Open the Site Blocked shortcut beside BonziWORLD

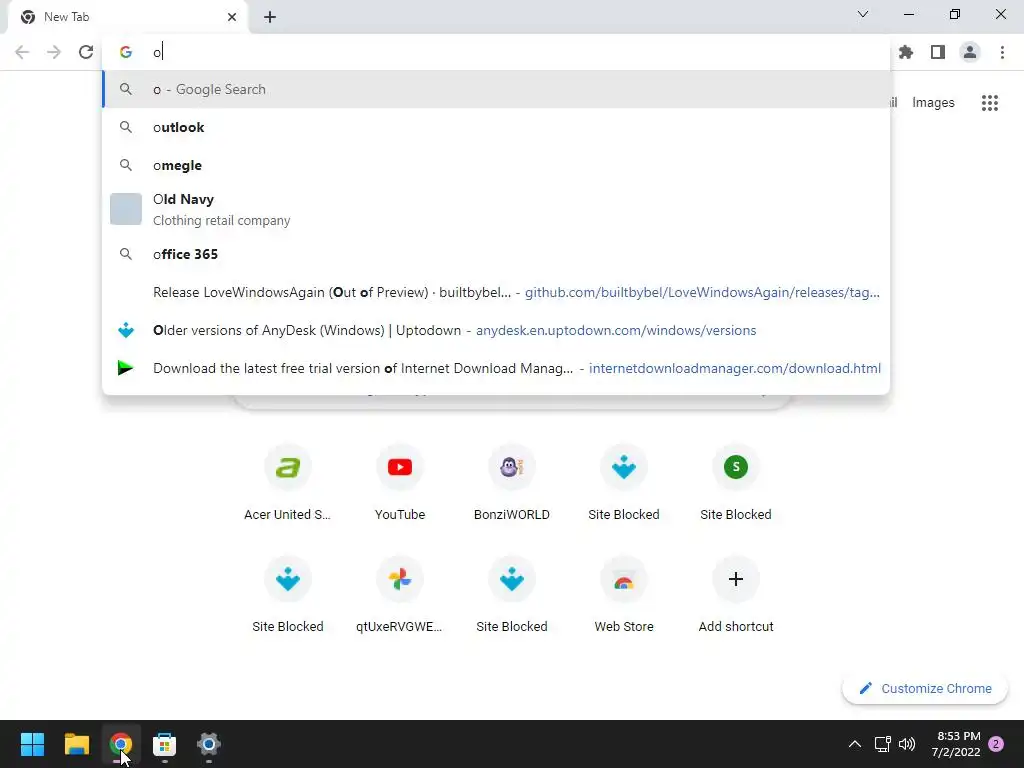coord(624,483)
